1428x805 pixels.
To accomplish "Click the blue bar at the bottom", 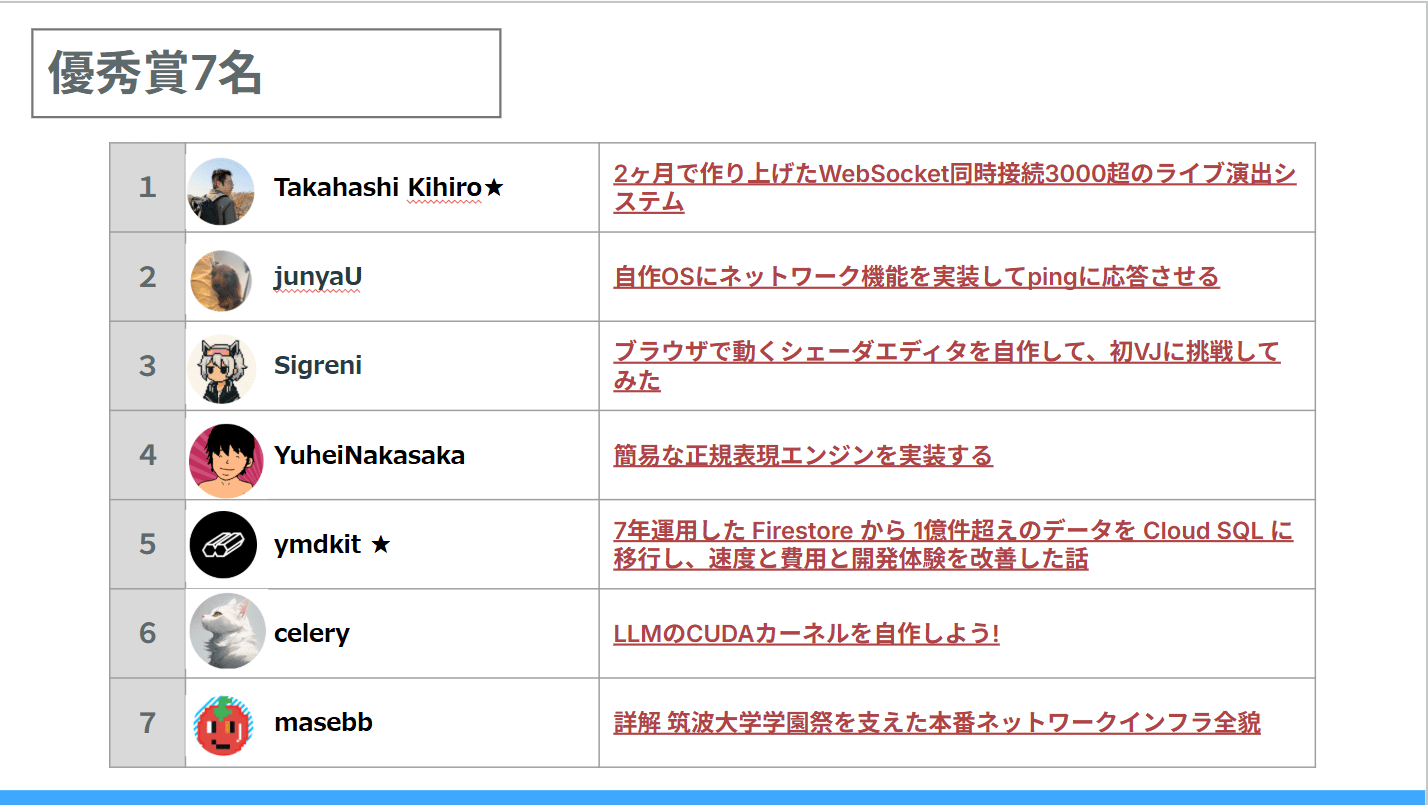I will coord(714,795).
